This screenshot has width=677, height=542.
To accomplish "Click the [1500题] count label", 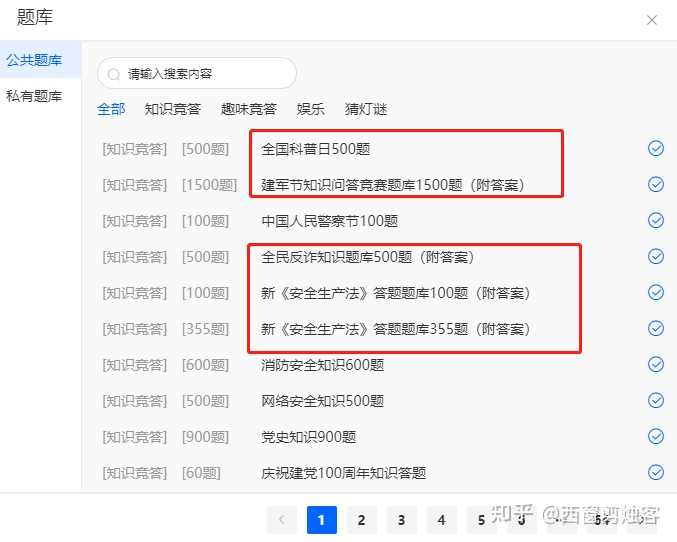I will (209, 185).
